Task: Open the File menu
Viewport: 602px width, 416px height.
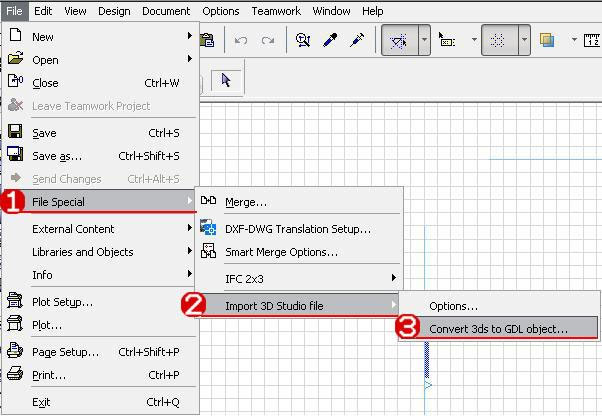Action: click(x=14, y=11)
